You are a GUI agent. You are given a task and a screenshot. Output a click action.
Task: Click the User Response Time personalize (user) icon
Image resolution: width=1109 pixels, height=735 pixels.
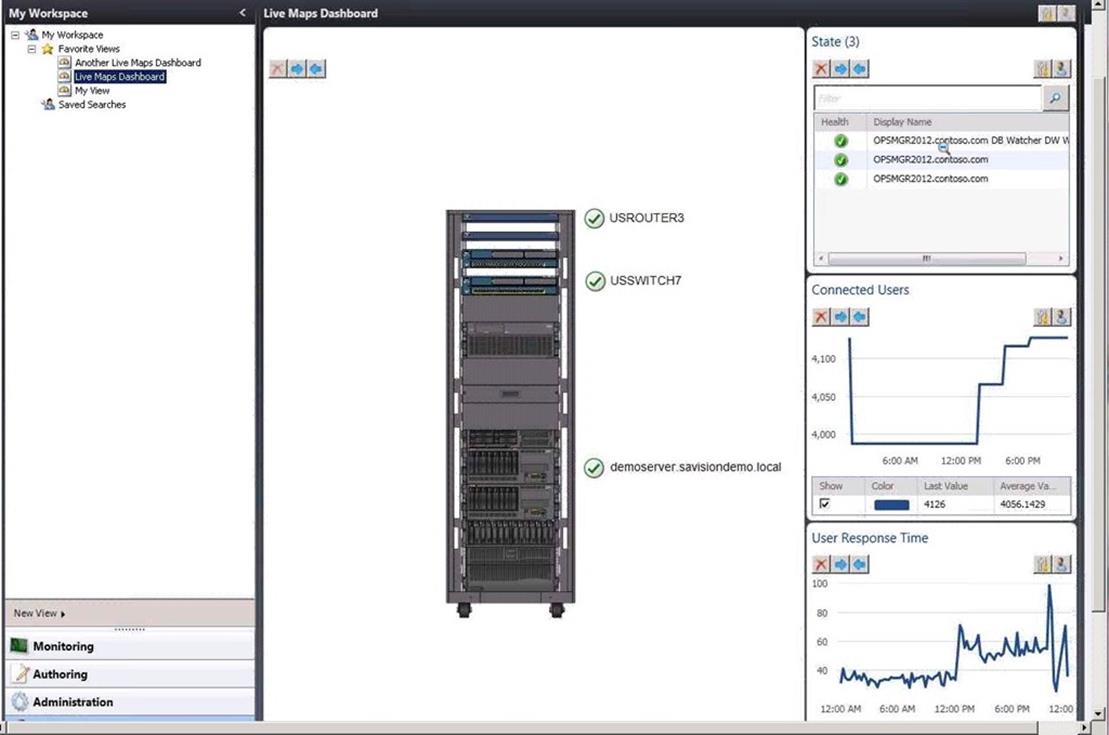1062,565
